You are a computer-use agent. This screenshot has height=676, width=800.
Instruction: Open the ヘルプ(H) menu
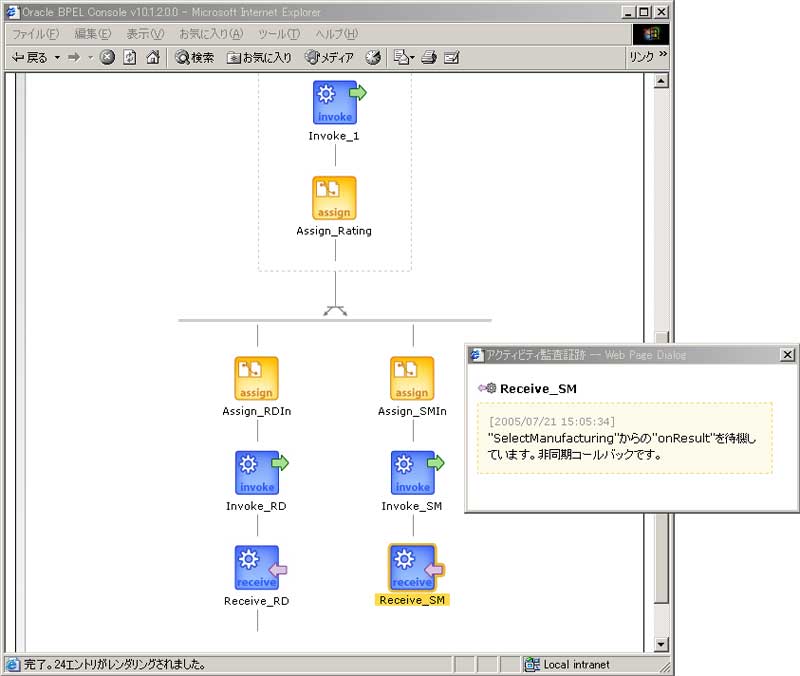(x=337, y=34)
